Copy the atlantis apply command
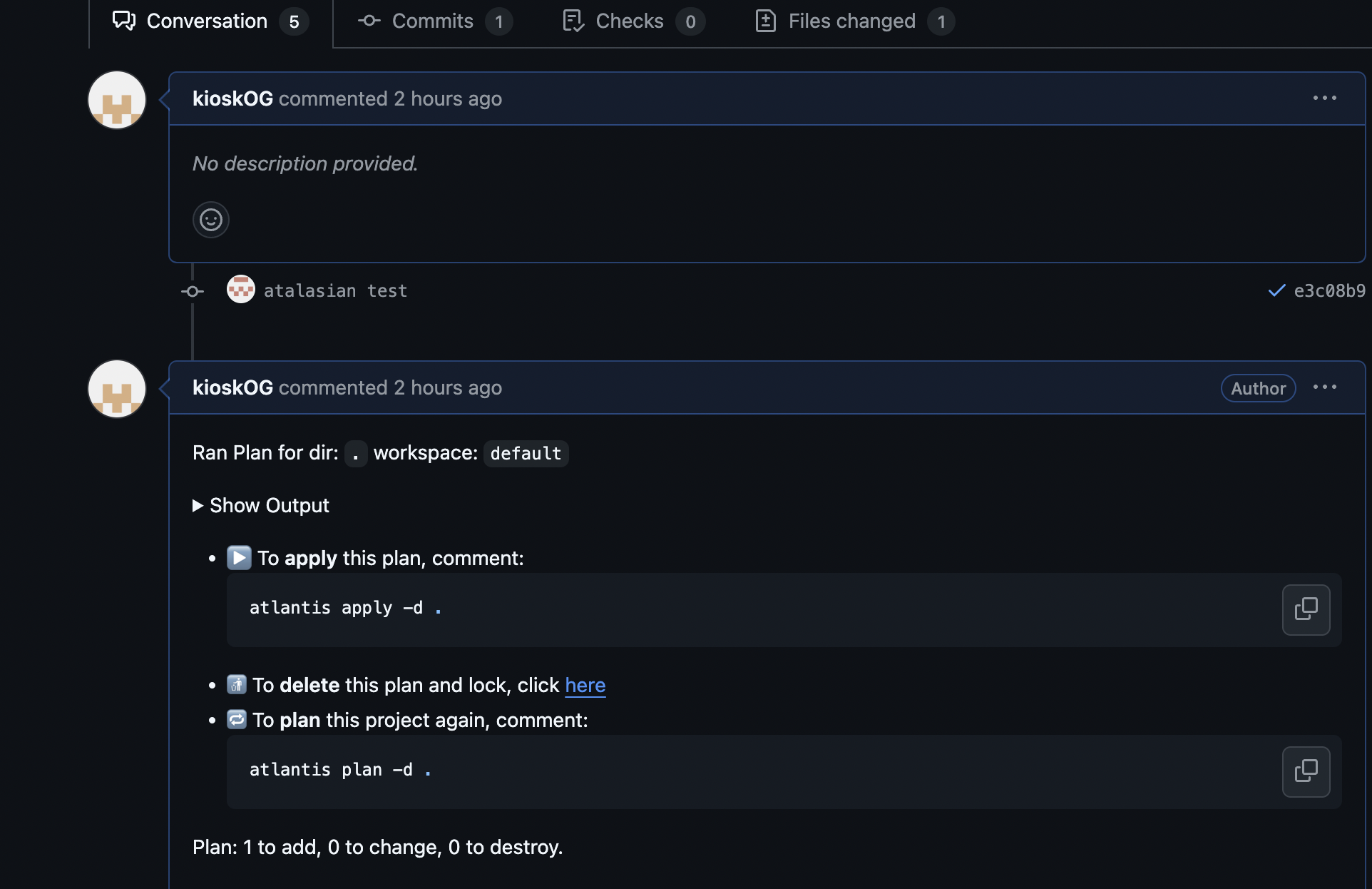Viewport: 1372px width, 889px height. [x=1306, y=609]
